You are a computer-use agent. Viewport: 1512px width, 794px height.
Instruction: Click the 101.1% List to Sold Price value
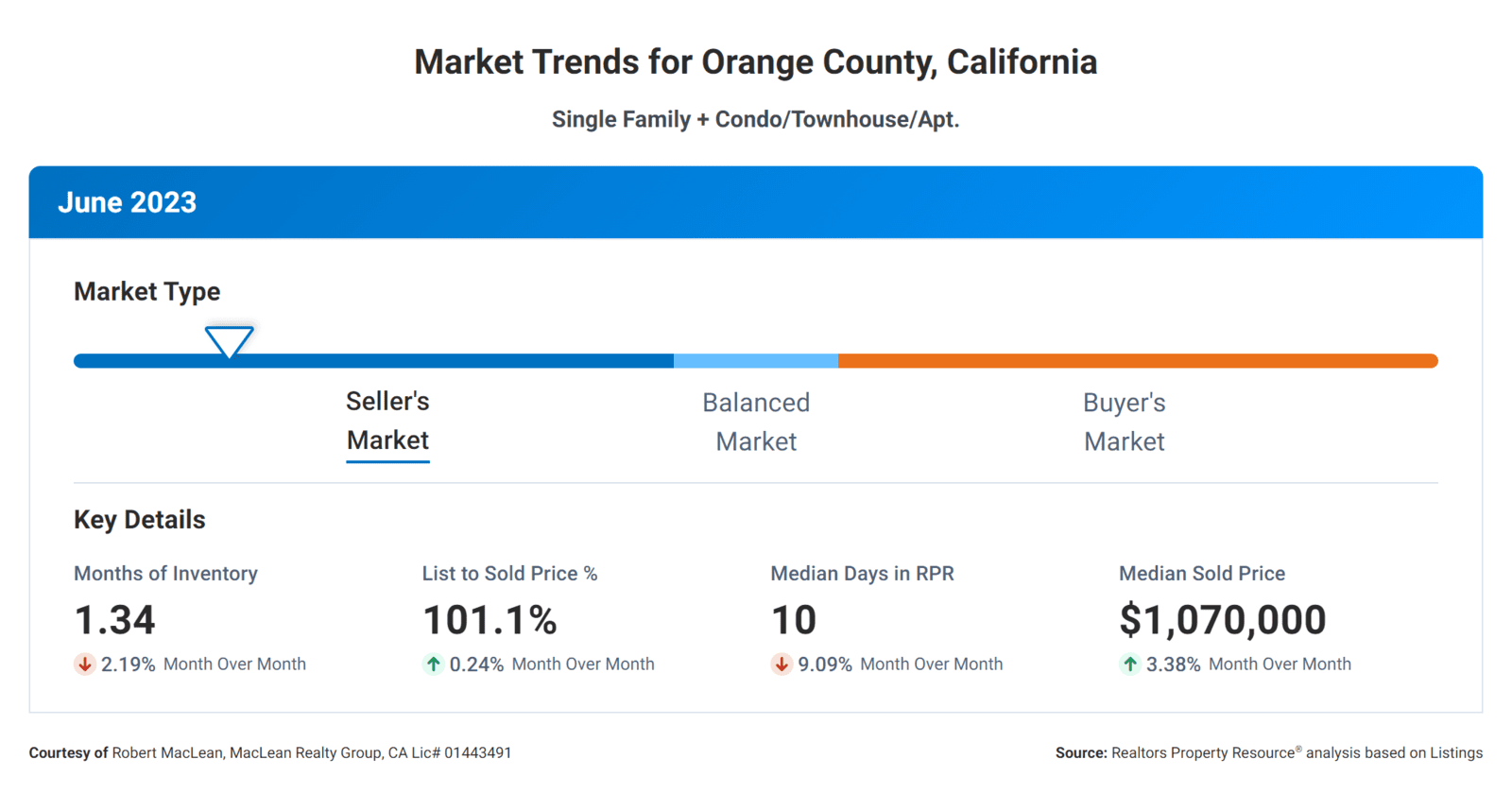pyautogui.click(x=490, y=620)
